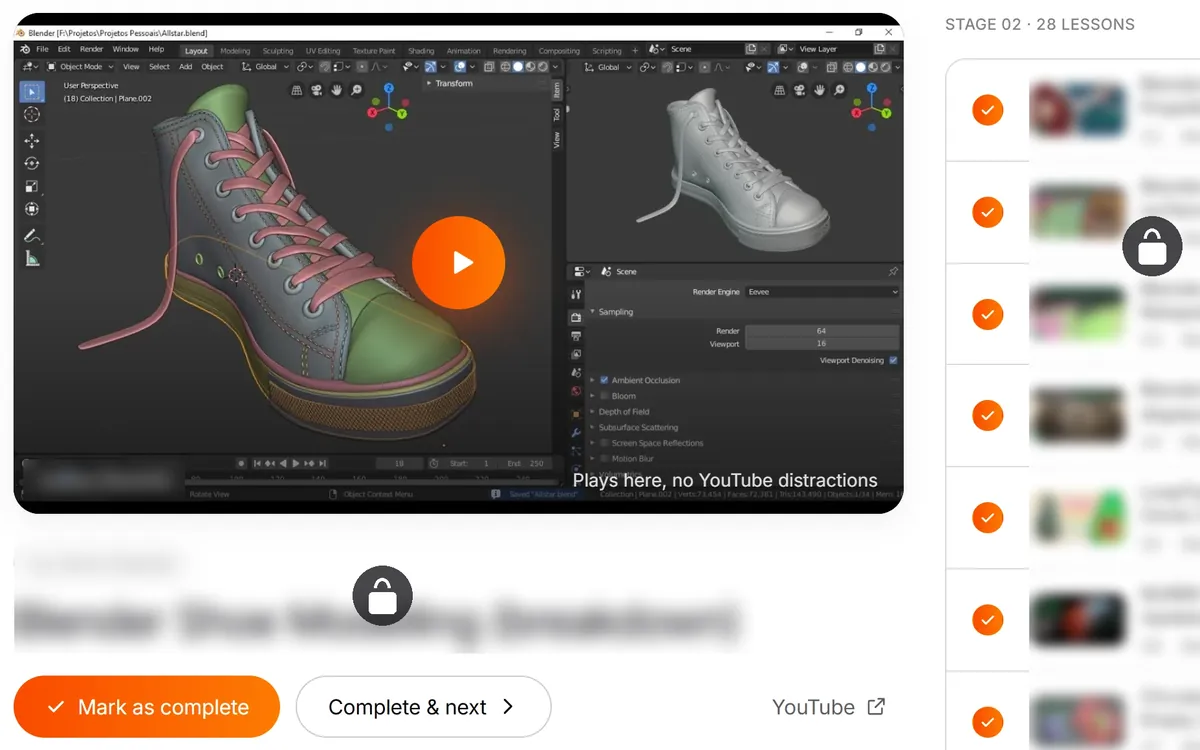Enable the Ambient Occlusion checkbox

[x=604, y=380]
